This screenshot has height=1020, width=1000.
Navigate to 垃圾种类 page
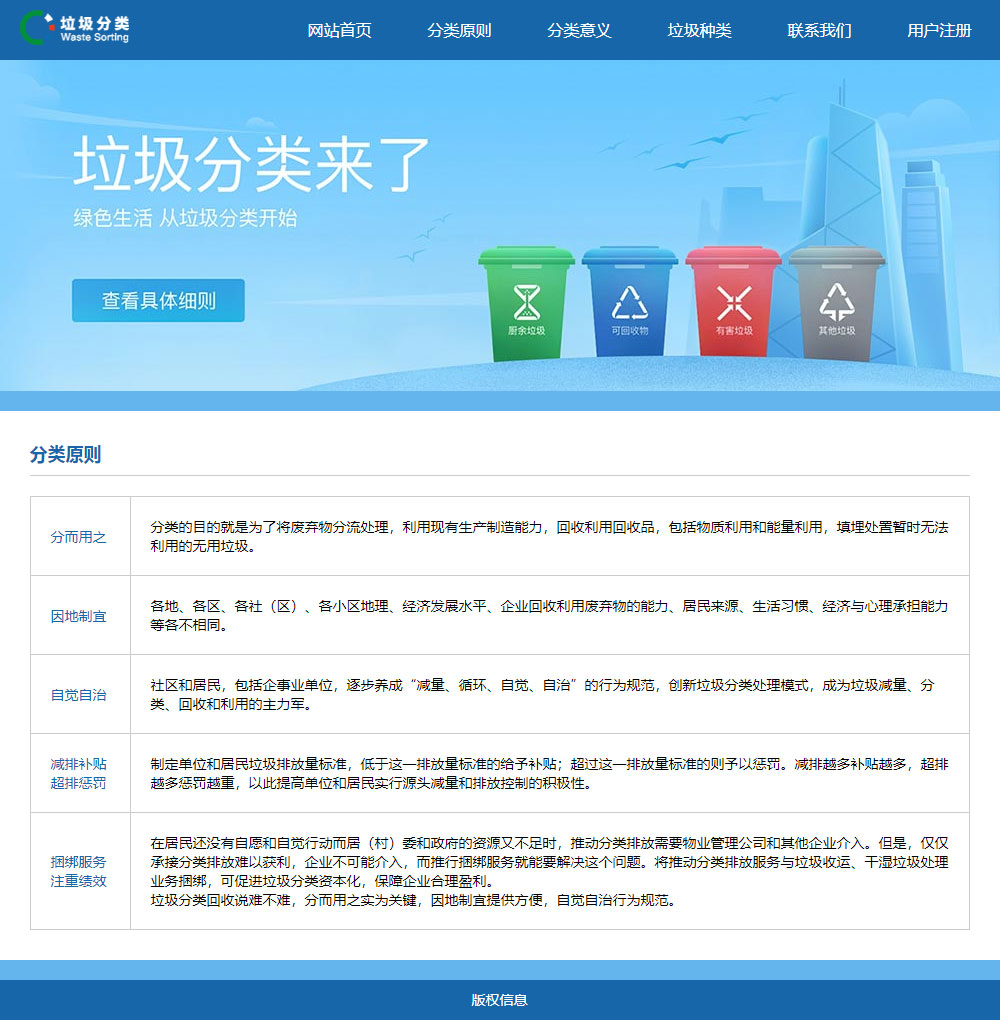[x=699, y=30]
